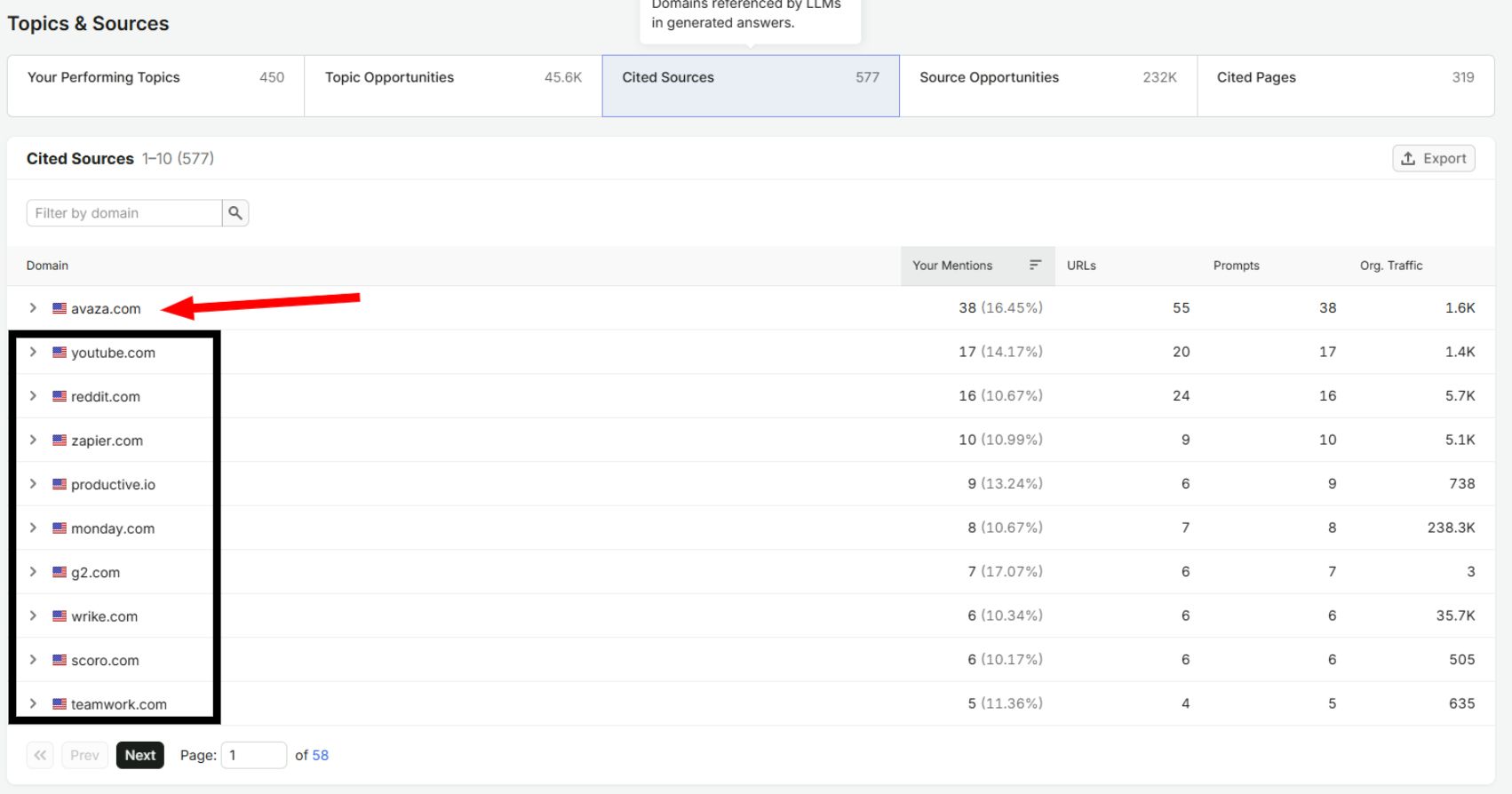Click the g2.com domain name
1512x794 pixels.
[95, 573]
